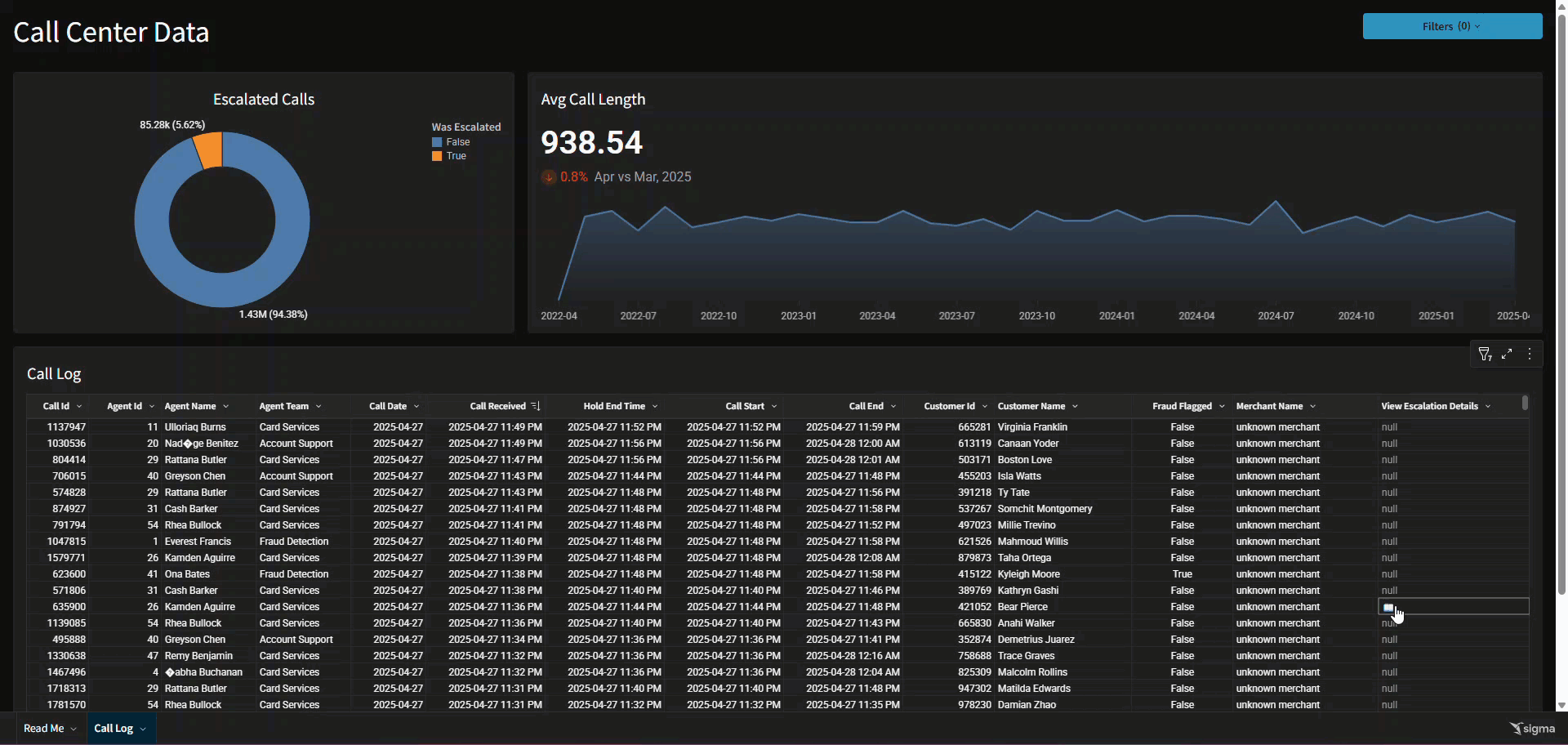This screenshot has height=745, width=1568.
Task: Click the escalation details icon in Bear Pierce row
Action: pos(1388,607)
